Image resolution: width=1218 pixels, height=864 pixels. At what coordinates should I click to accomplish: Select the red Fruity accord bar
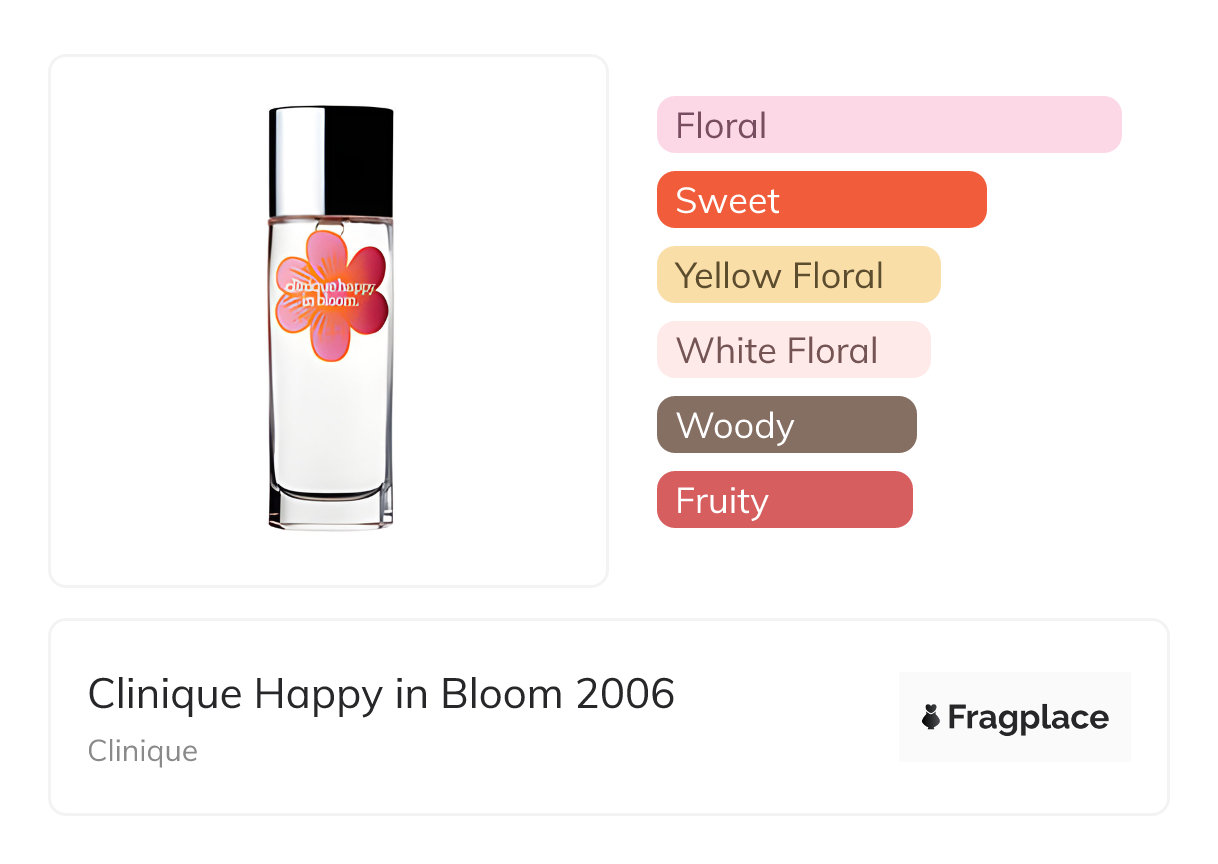784,500
